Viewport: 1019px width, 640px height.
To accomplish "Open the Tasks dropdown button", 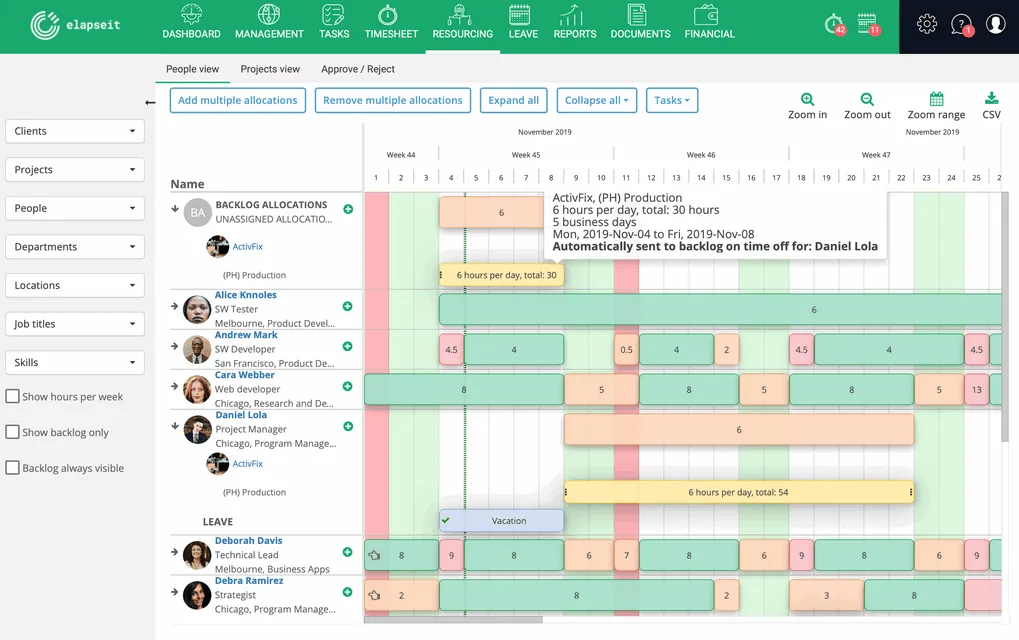I will click(x=672, y=100).
